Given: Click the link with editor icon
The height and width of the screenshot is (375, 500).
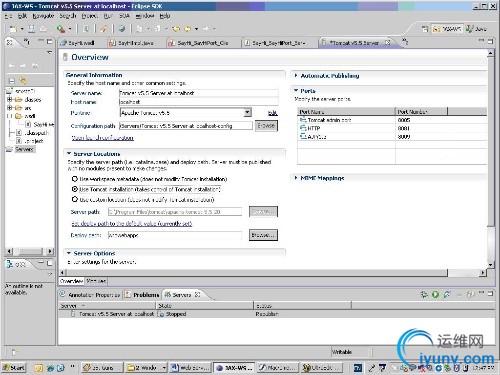Looking at the screenshot, I should (23, 80).
